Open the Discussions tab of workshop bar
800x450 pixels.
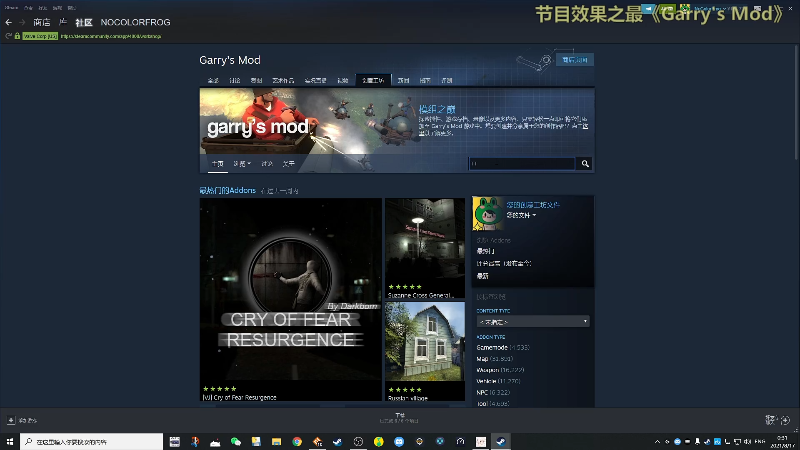pyautogui.click(x=267, y=164)
